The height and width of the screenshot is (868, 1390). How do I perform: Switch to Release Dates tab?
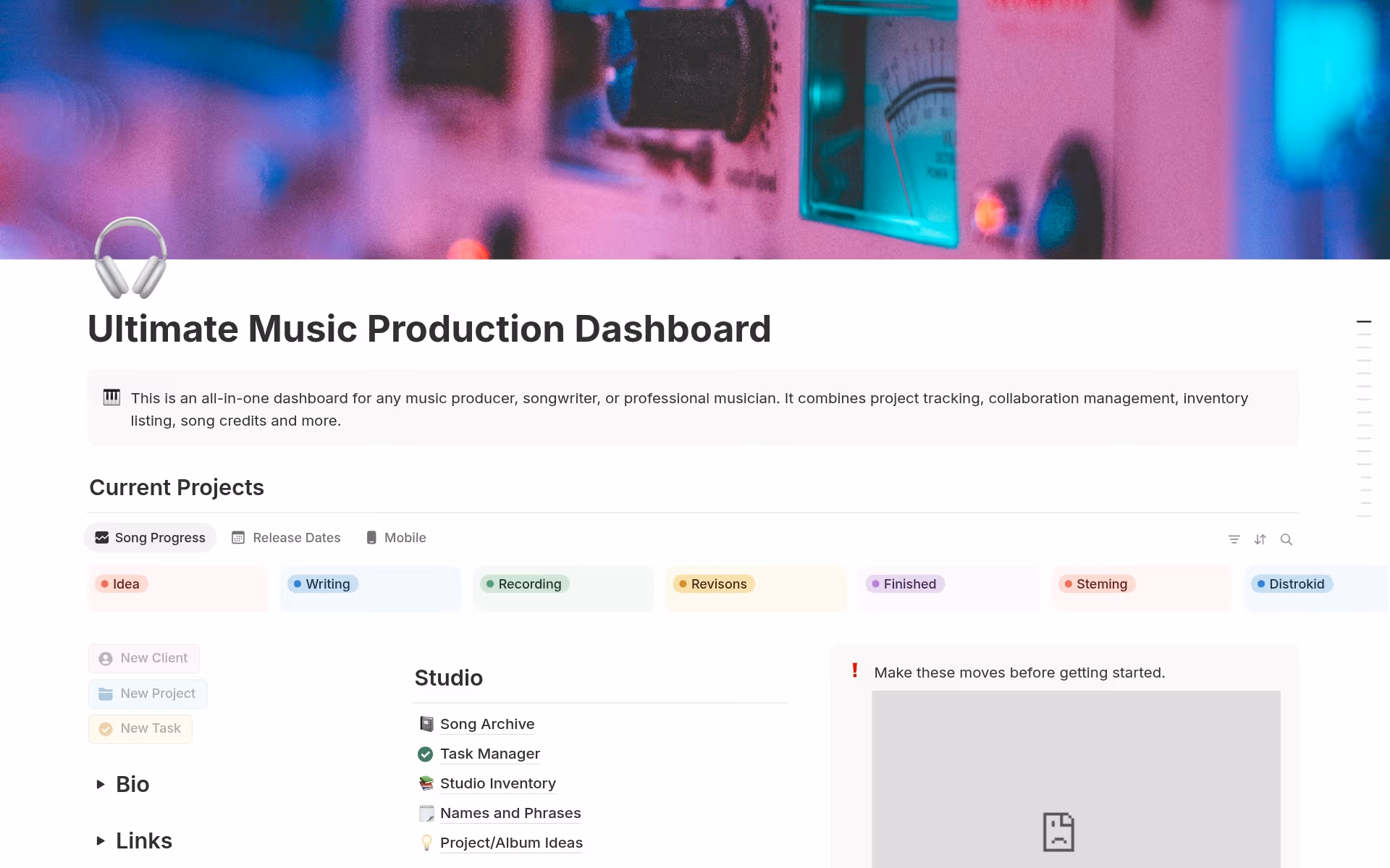tap(286, 538)
